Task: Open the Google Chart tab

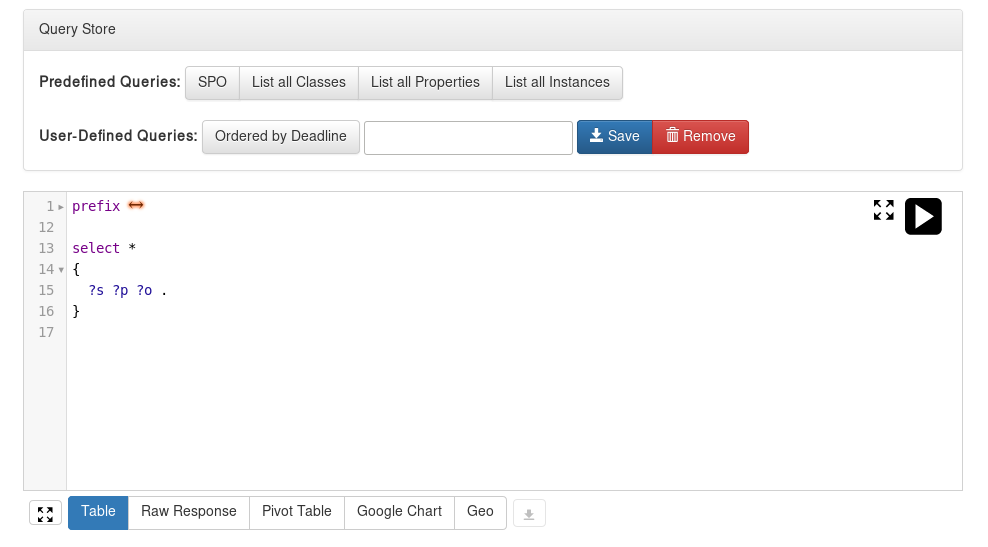Action: pos(399,512)
